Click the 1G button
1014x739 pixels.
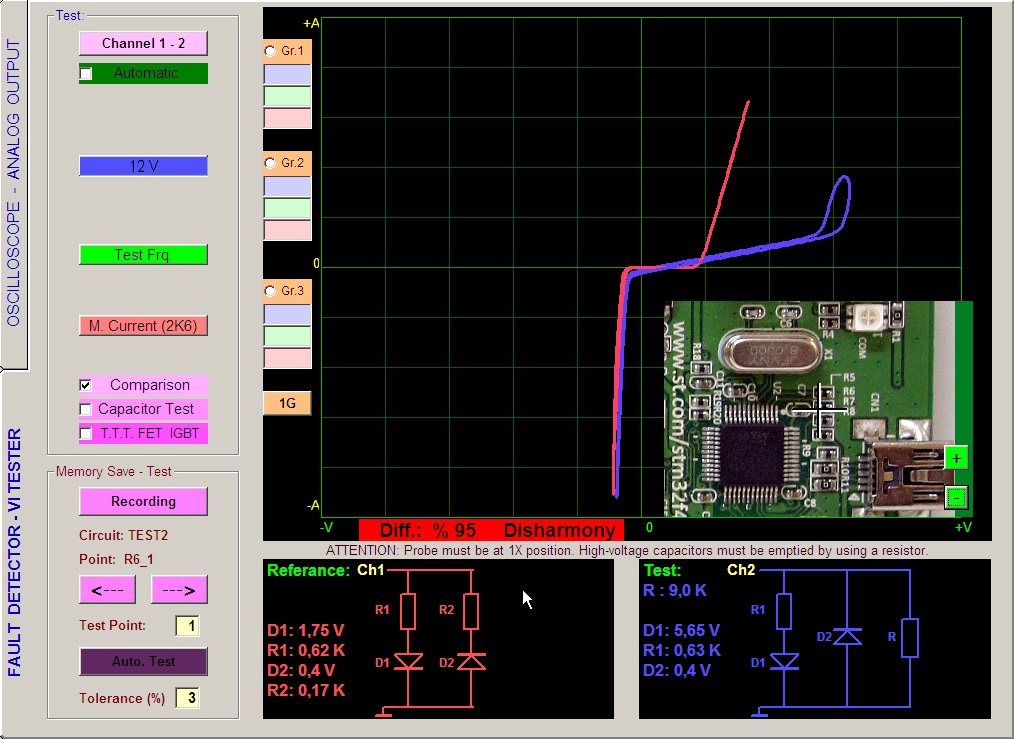[x=287, y=403]
